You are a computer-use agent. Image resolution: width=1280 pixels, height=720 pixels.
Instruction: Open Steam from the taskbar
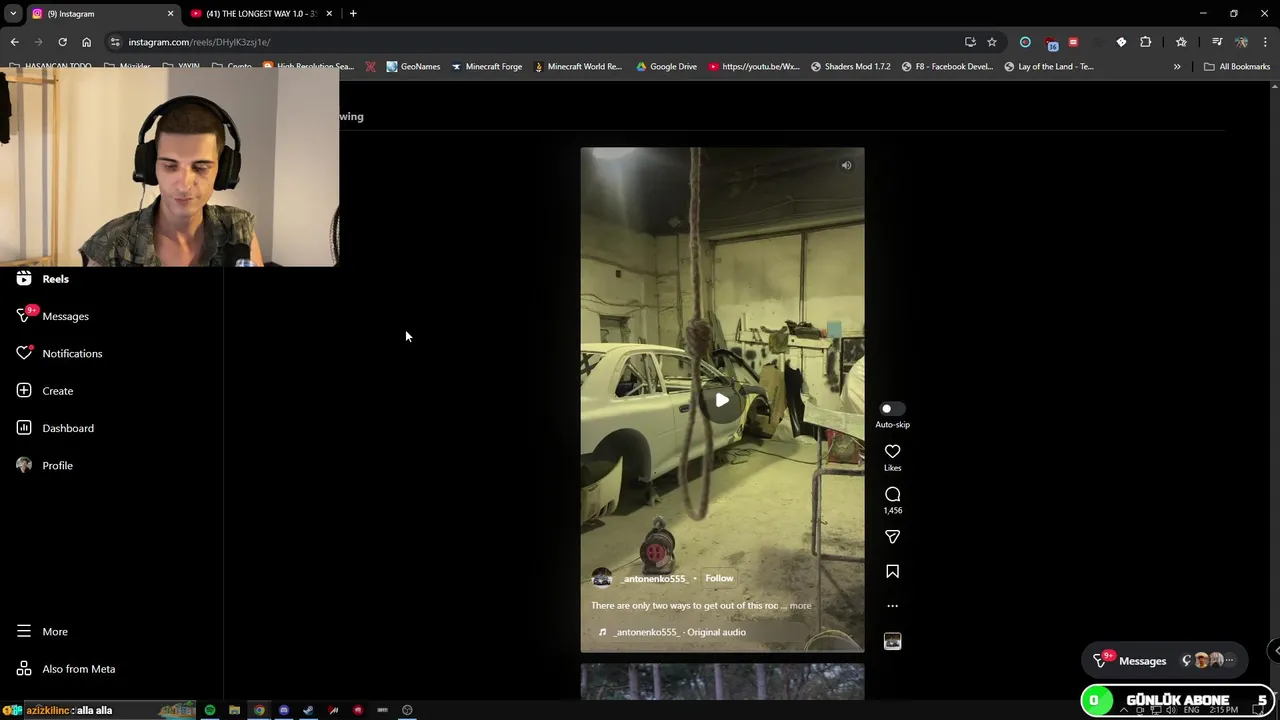308,710
